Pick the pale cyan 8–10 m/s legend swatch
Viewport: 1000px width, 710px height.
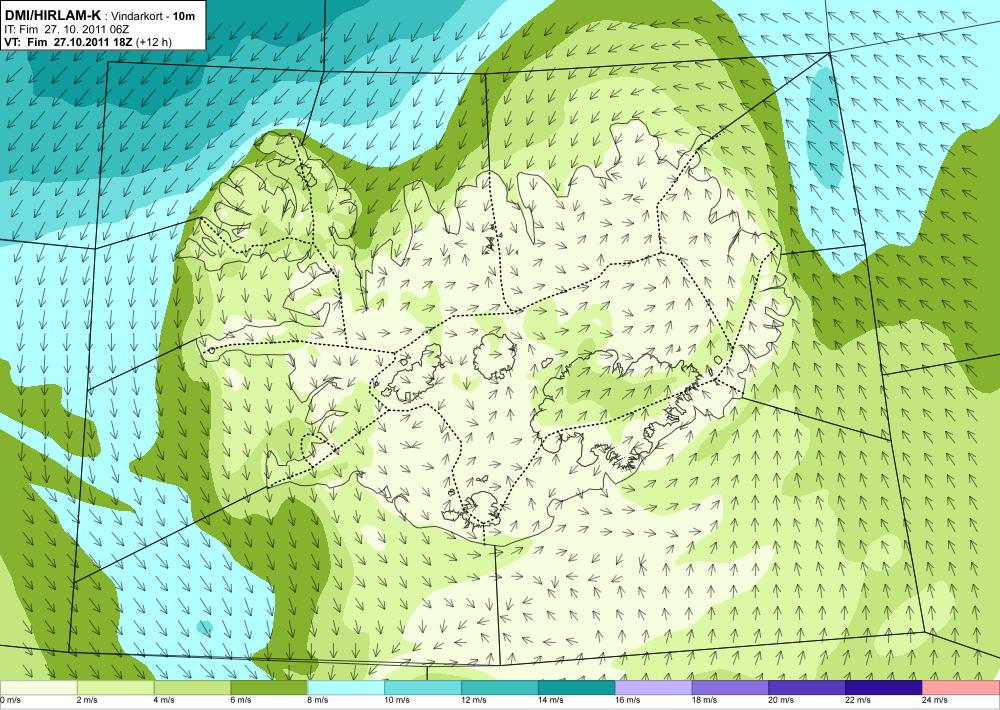pos(346,688)
